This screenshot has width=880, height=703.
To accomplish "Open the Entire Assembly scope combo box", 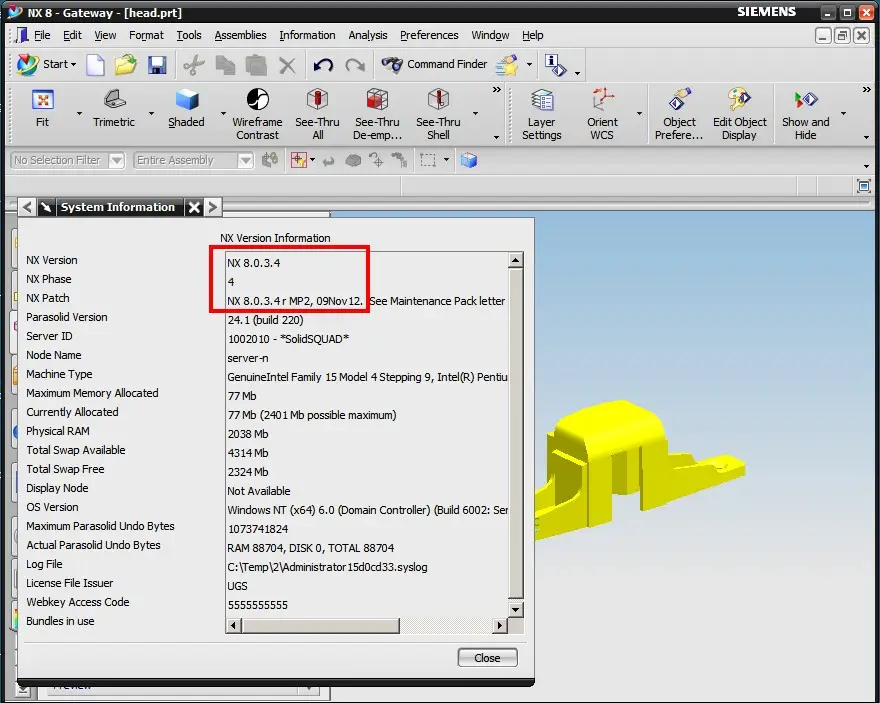I will (x=194, y=160).
